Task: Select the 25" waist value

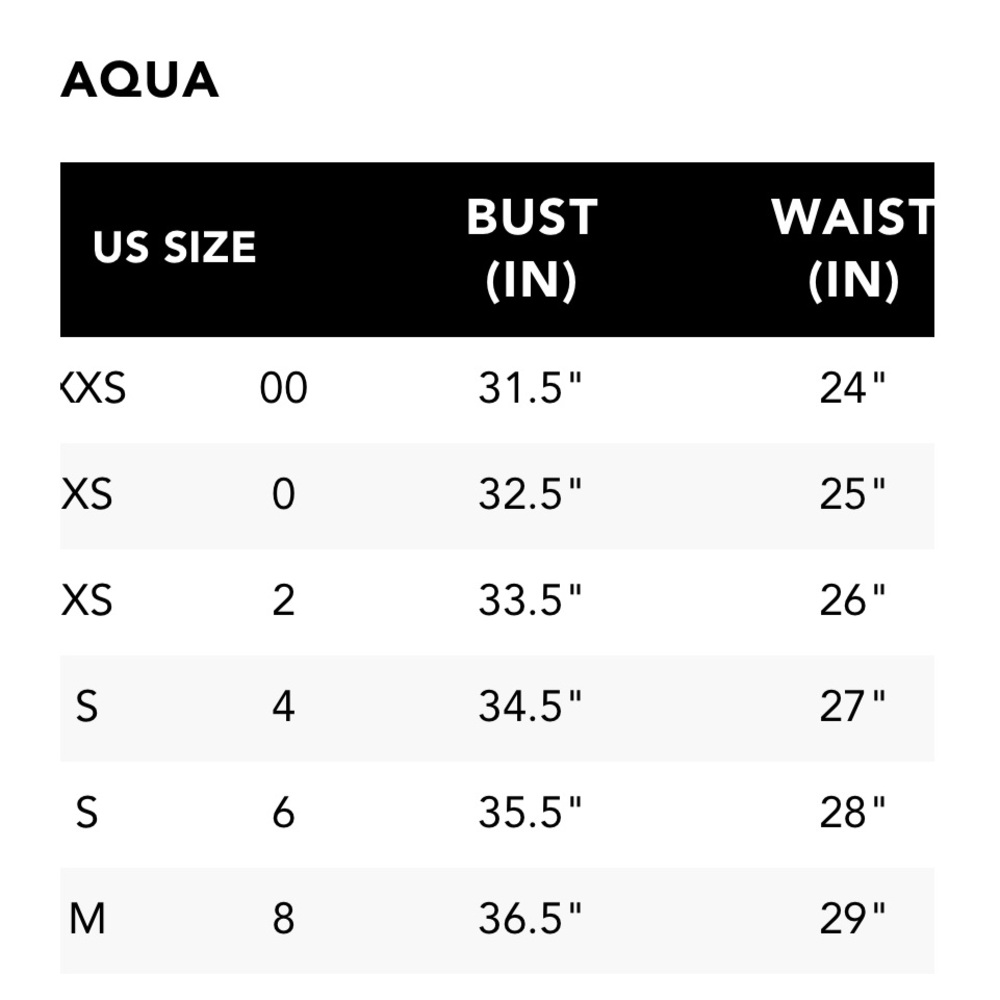Action: [x=853, y=494]
